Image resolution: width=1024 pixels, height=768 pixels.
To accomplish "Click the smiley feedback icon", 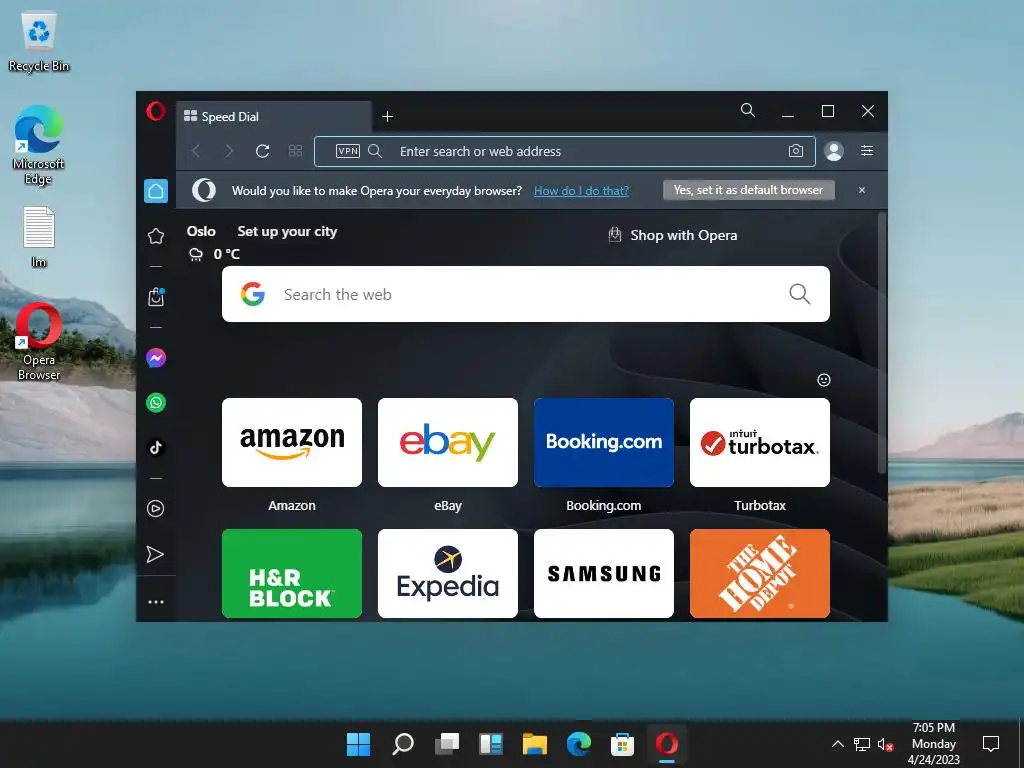I will pos(824,380).
